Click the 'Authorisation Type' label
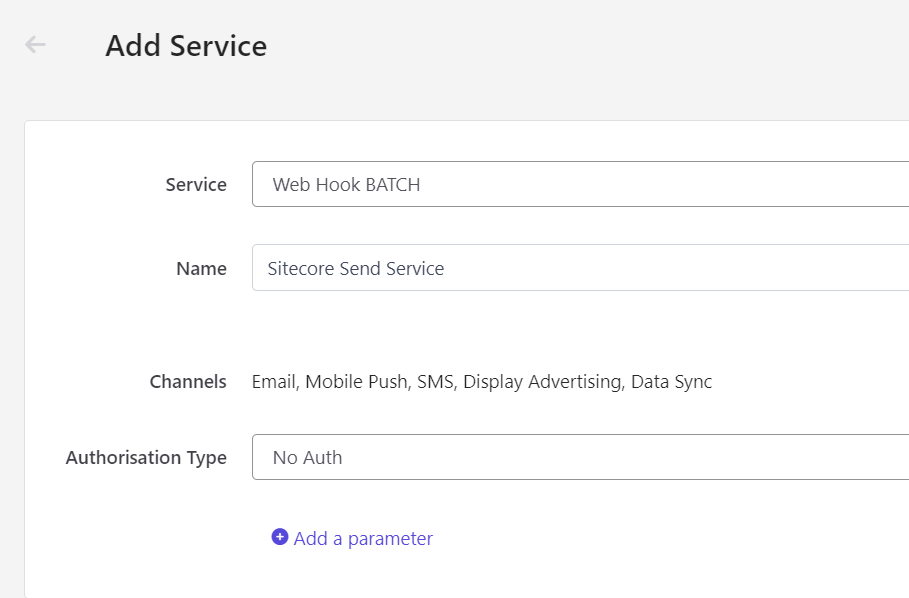Screen dimensions: 909x598 pyautogui.click(x=146, y=457)
